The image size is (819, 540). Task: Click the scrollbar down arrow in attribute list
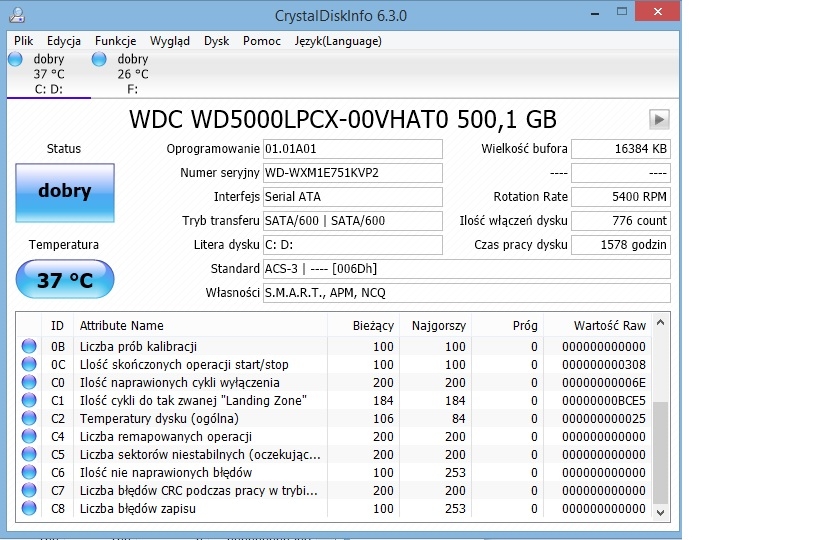point(660,512)
